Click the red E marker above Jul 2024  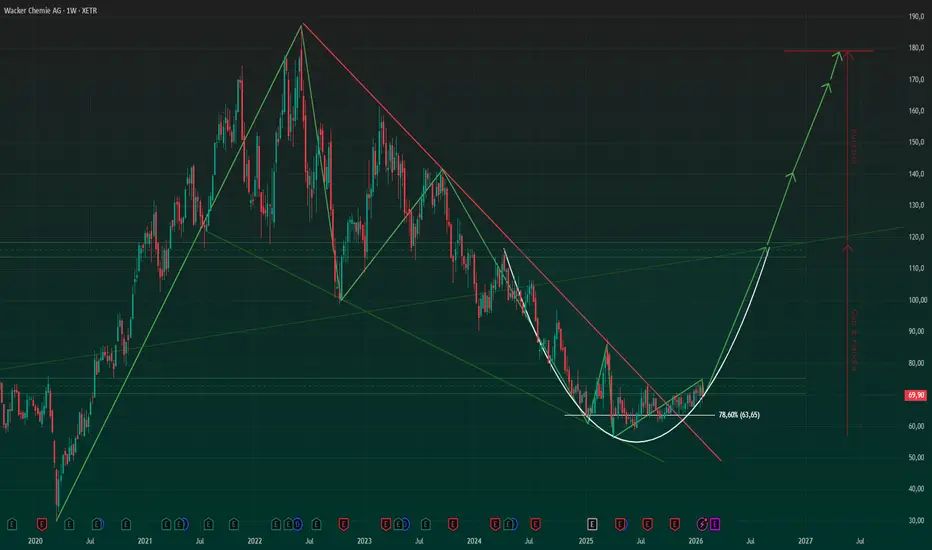tap(536, 524)
